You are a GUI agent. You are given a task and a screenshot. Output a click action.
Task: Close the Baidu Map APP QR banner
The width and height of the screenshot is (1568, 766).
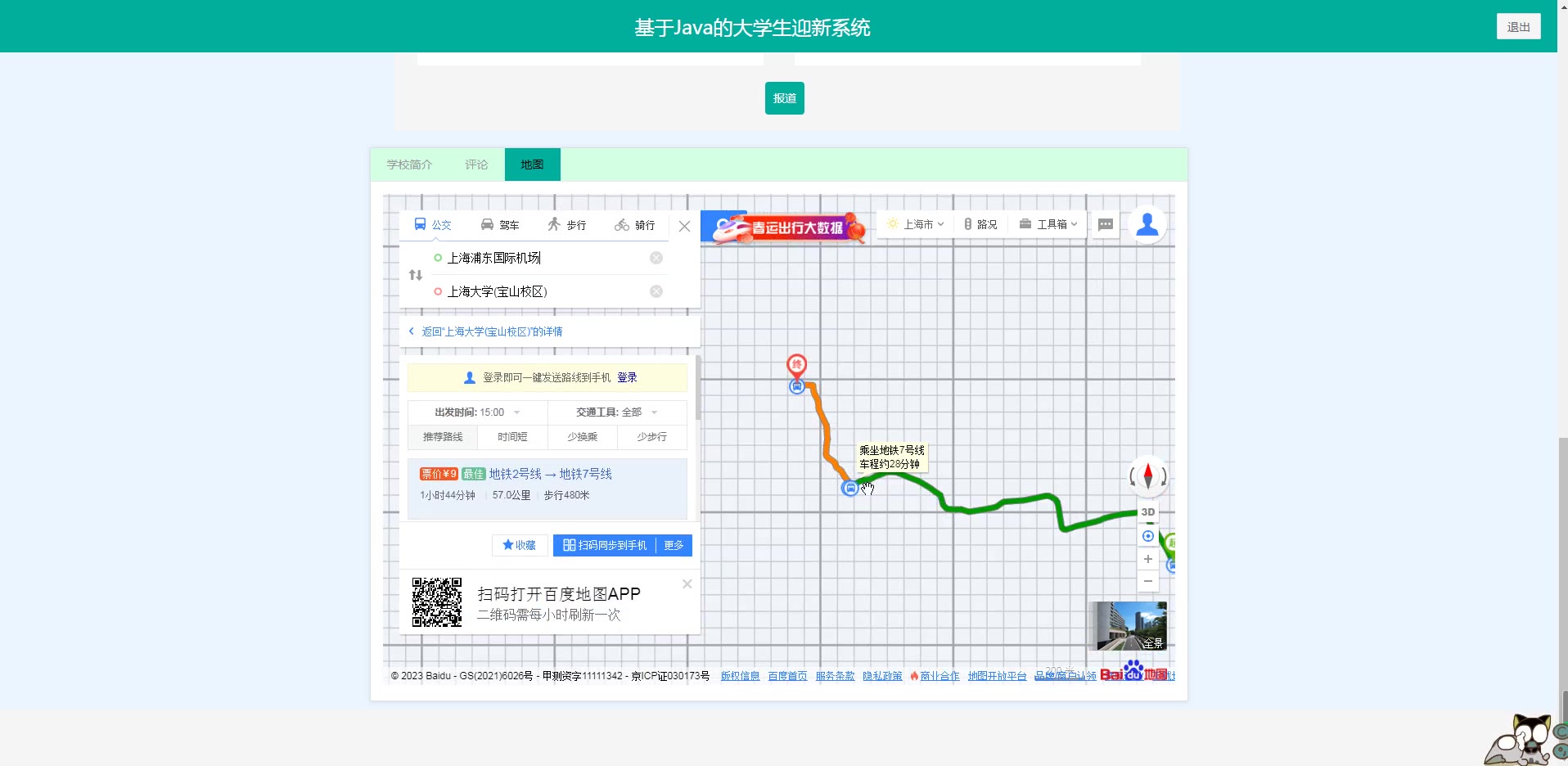click(x=687, y=584)
